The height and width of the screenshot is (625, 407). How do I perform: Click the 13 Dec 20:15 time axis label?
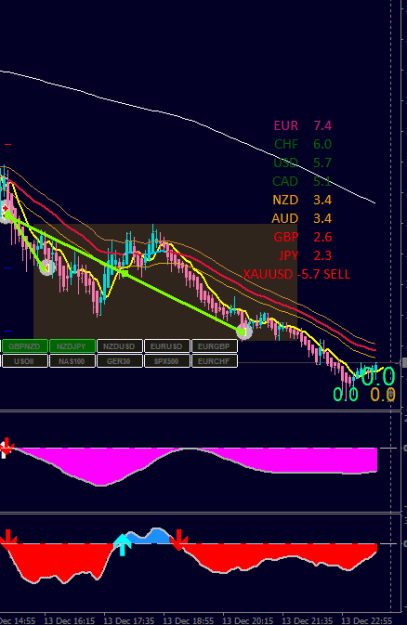click(248, 621)
